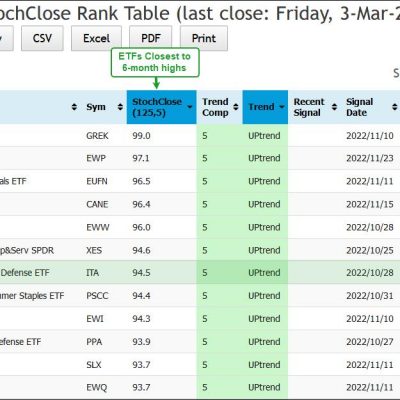
Task: Click the XES symbol cell
Action: [94, 250]
